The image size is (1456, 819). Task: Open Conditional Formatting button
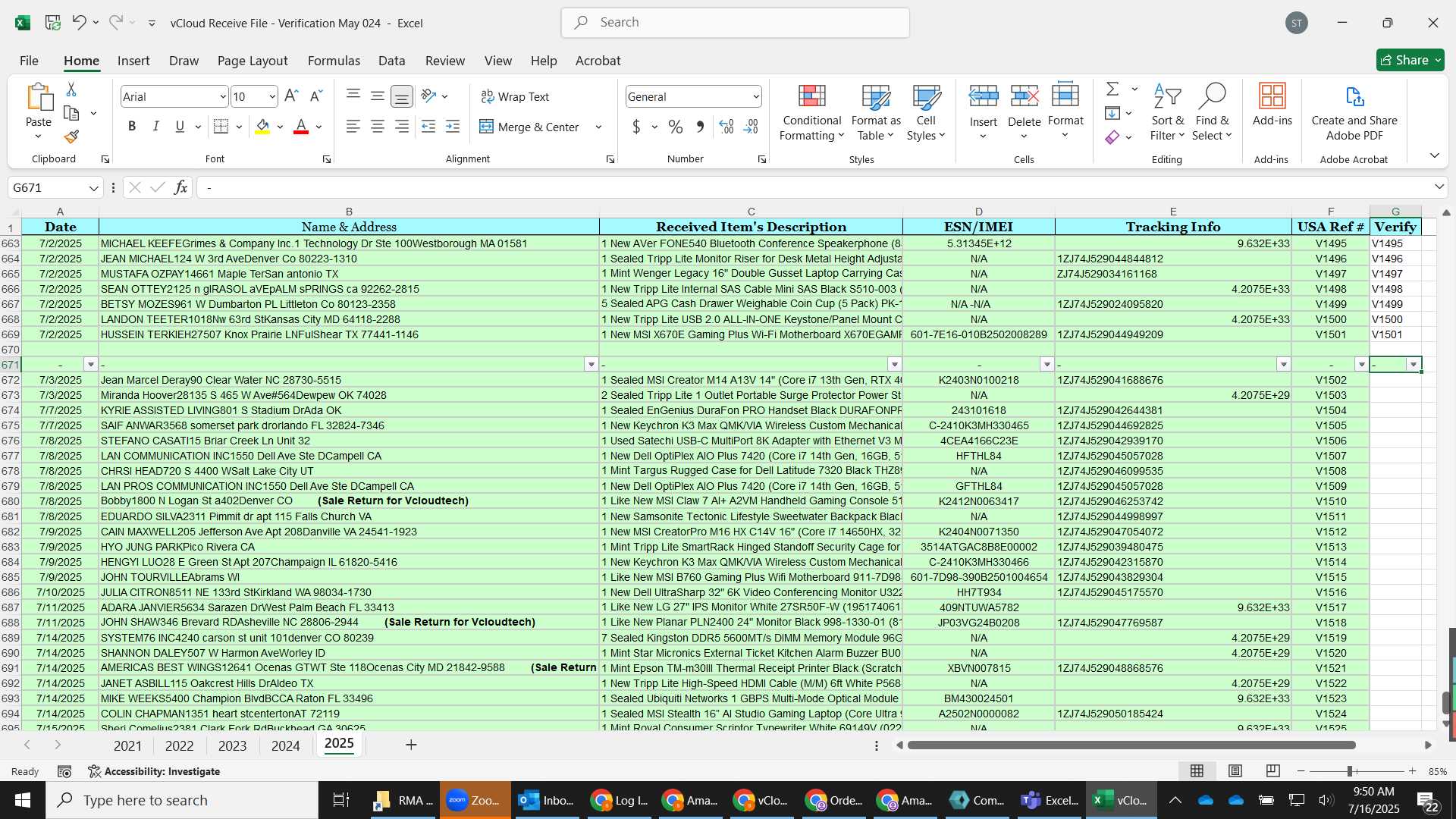coord(811,112)
